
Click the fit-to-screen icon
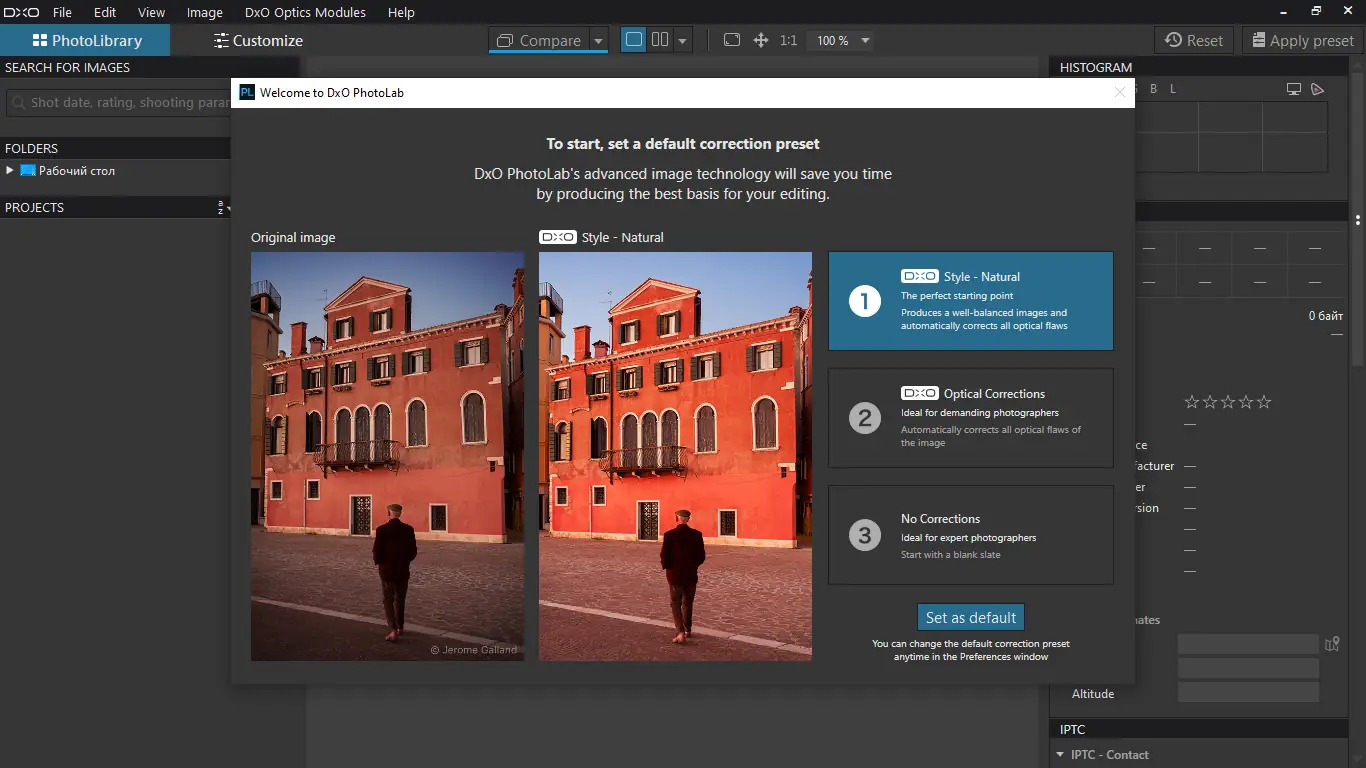[x=732, y=40]
